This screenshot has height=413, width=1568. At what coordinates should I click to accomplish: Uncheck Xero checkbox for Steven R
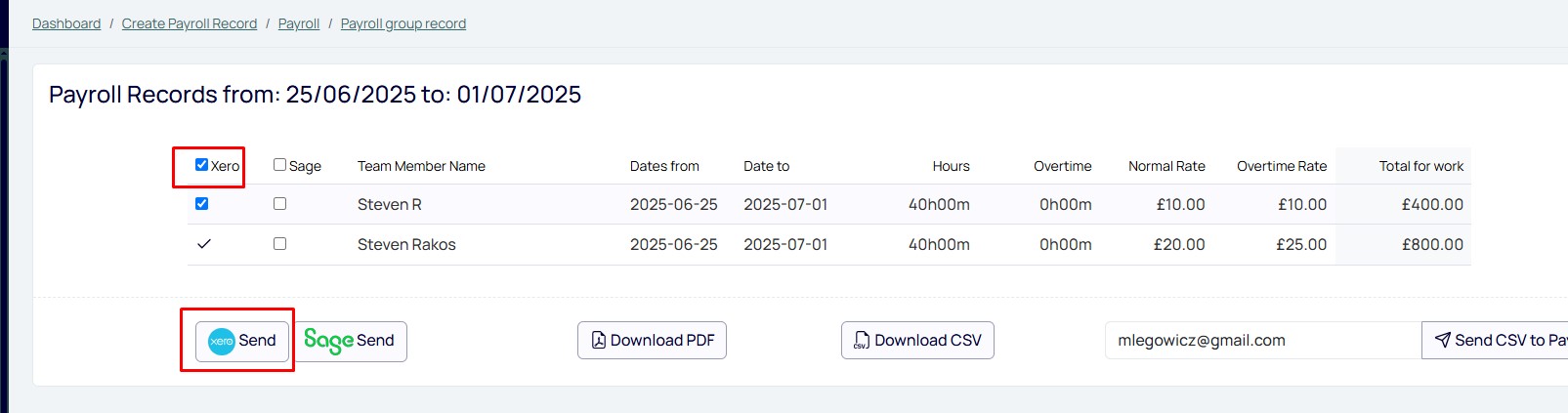point(201,204)
